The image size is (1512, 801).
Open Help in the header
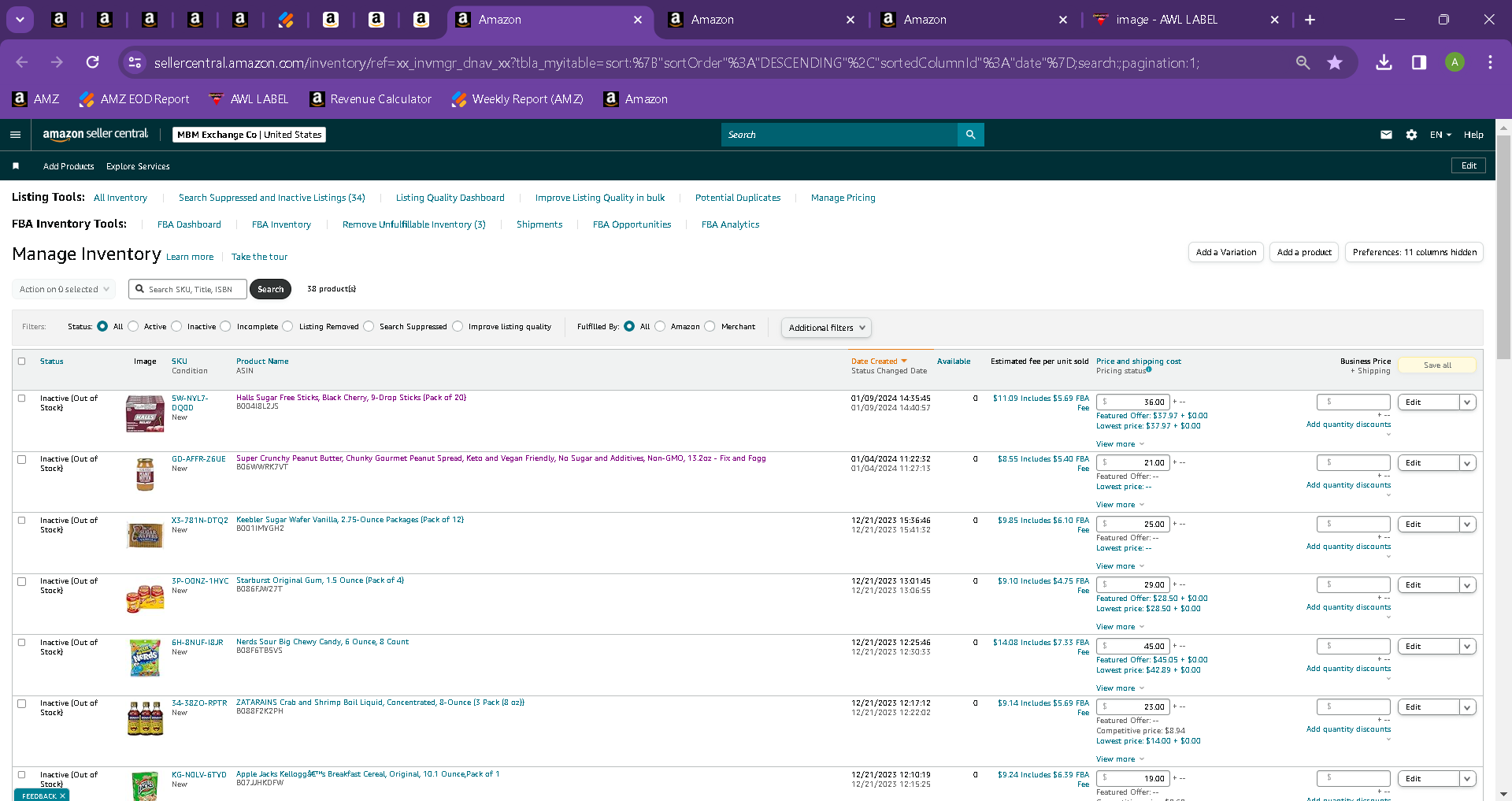(1473, 135)
